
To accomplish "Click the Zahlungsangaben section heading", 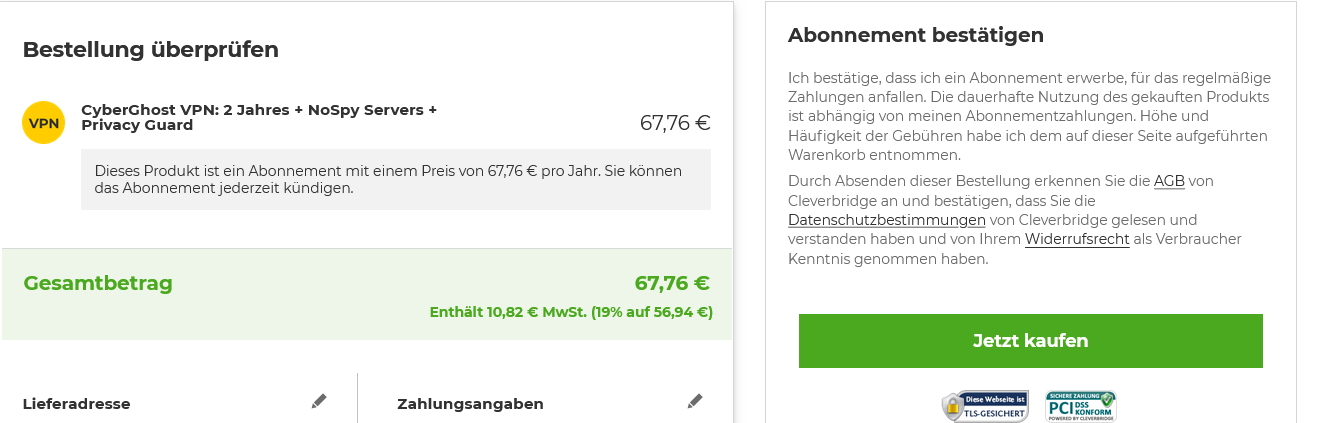I will click(470, 404).
